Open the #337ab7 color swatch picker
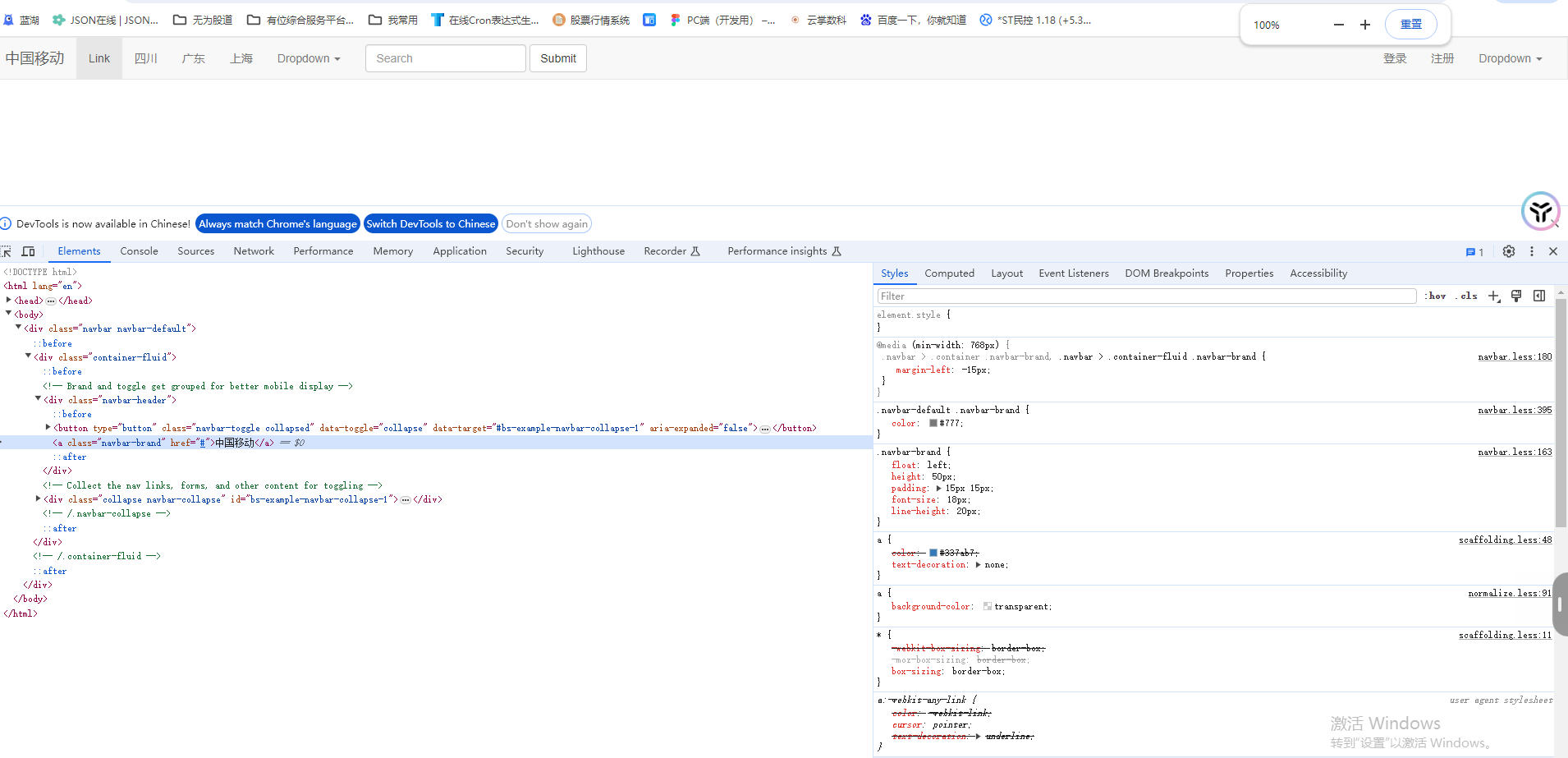This screenshot has height=758, width=1568. [933, 553]
